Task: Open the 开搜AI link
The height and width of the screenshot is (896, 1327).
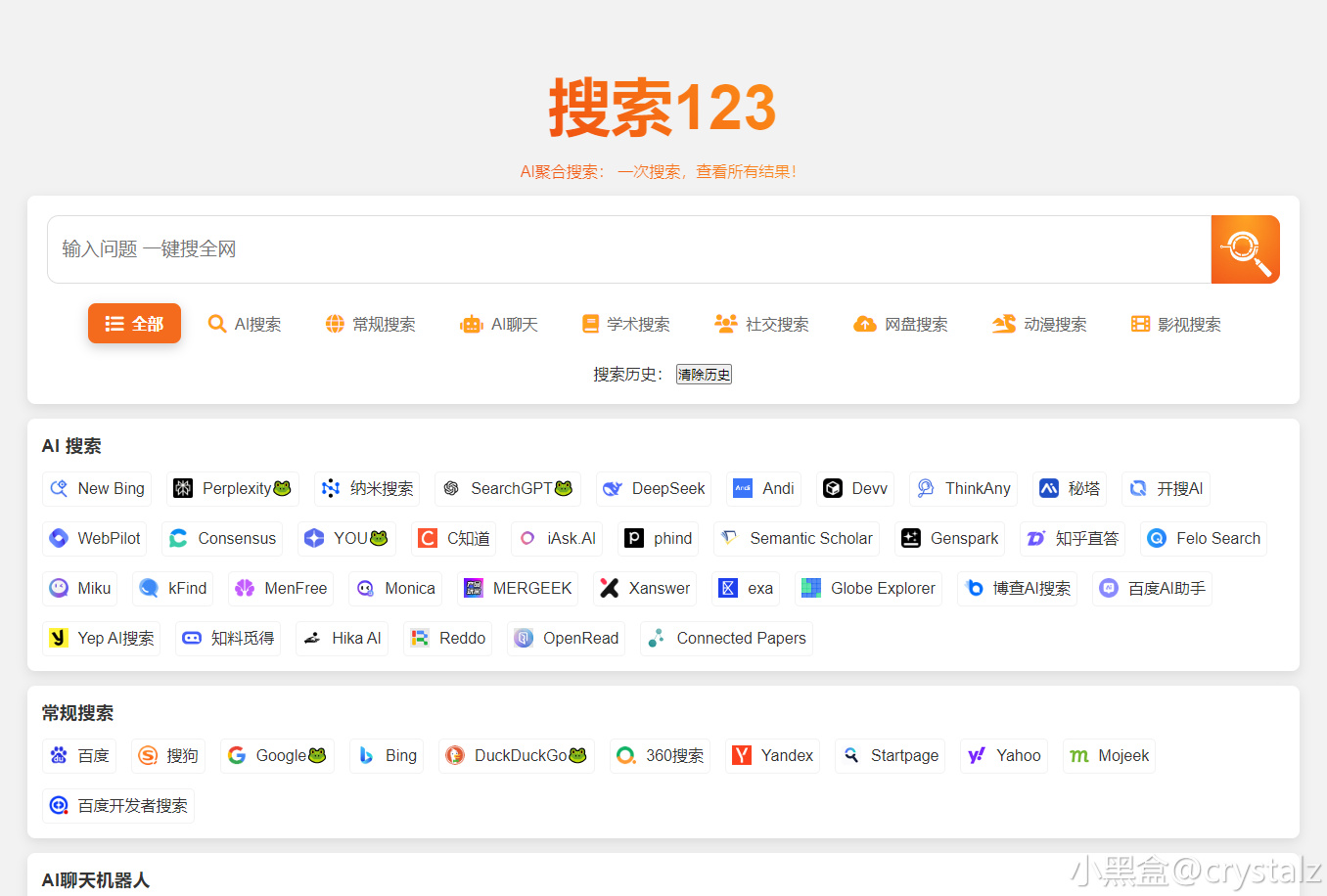Action: (1166, 488)
